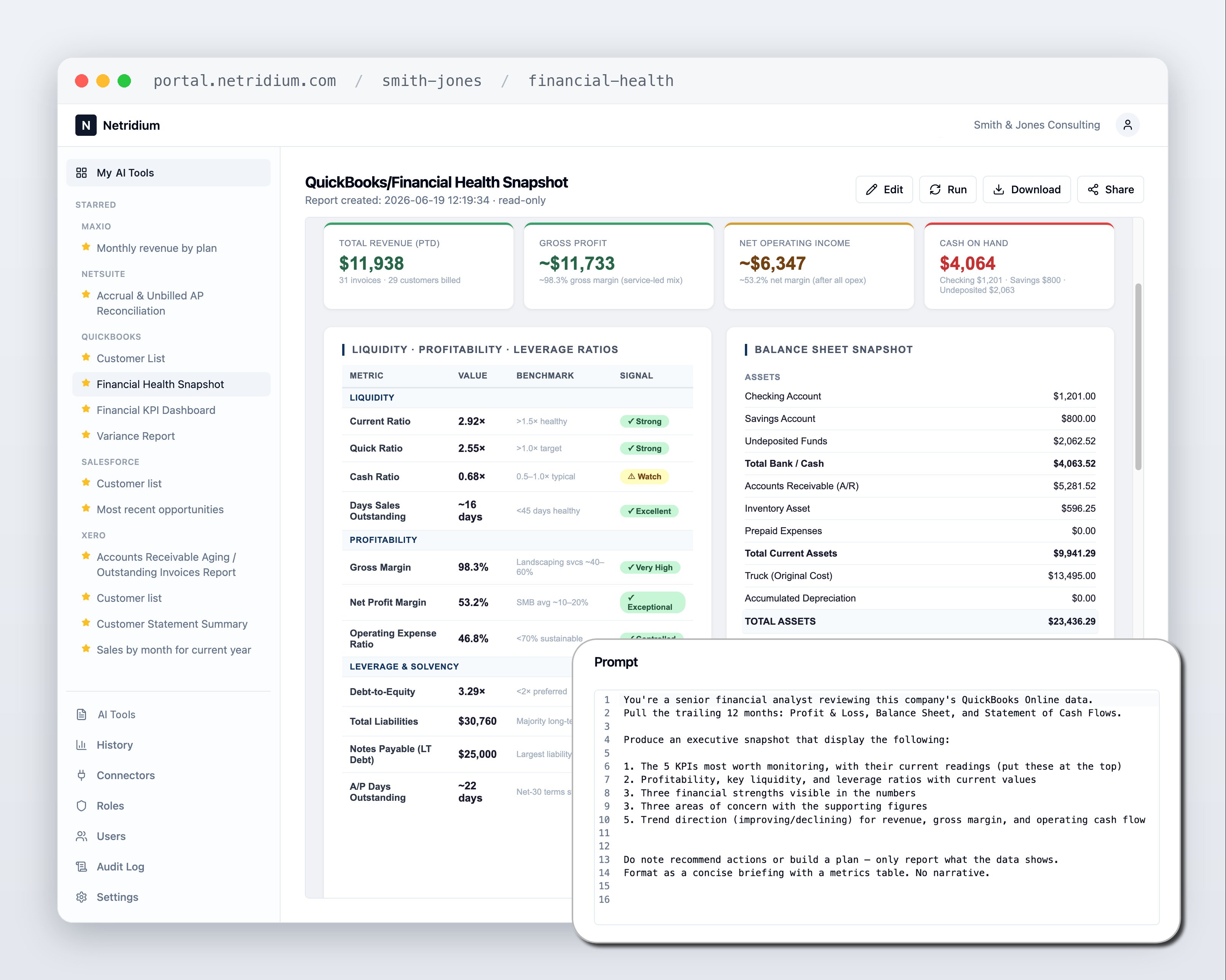Screen dimensions: 1226x980
Task: Click the Connectors plug icon
Action: tap(81, 775)
